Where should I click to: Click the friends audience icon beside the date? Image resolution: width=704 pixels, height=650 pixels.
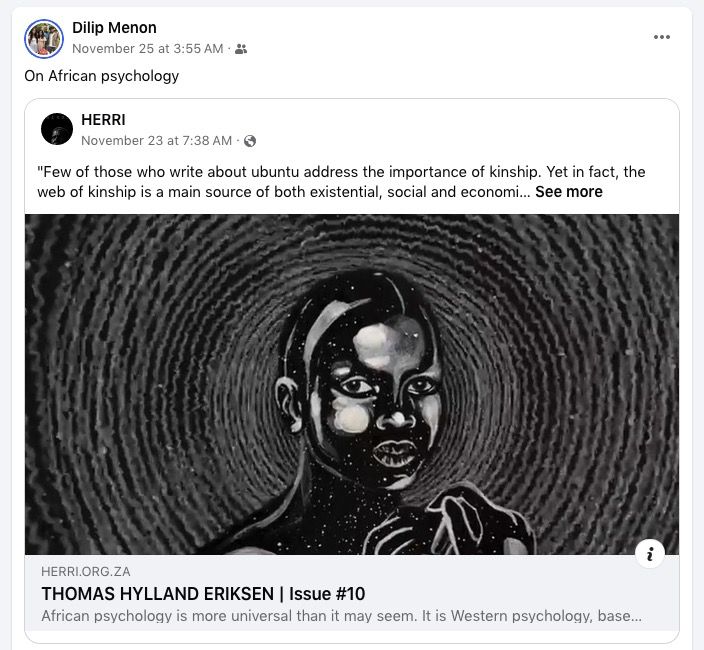pyautogui.click(x=241, y=49)
